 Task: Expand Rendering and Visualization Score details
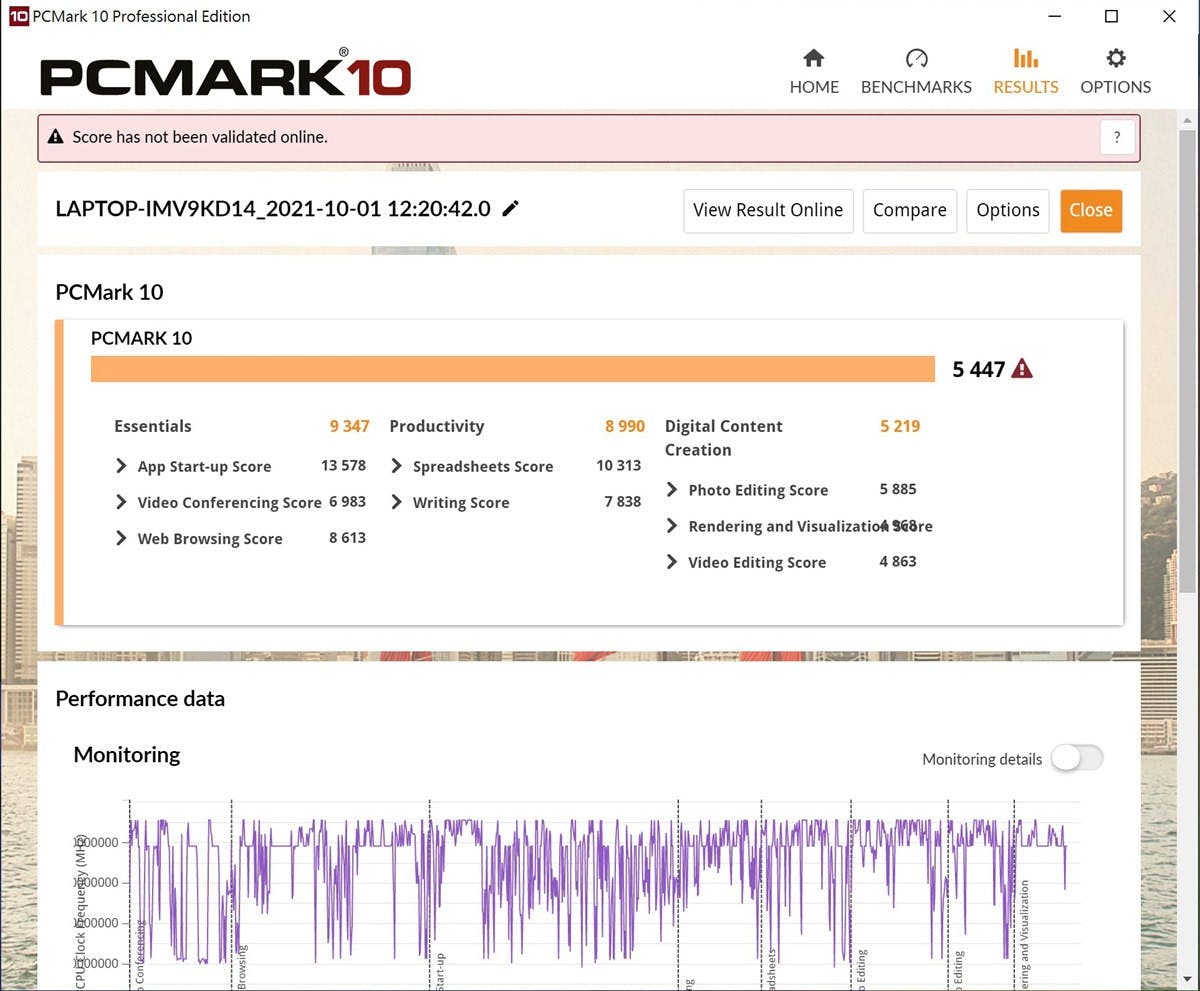pos(672,526)
